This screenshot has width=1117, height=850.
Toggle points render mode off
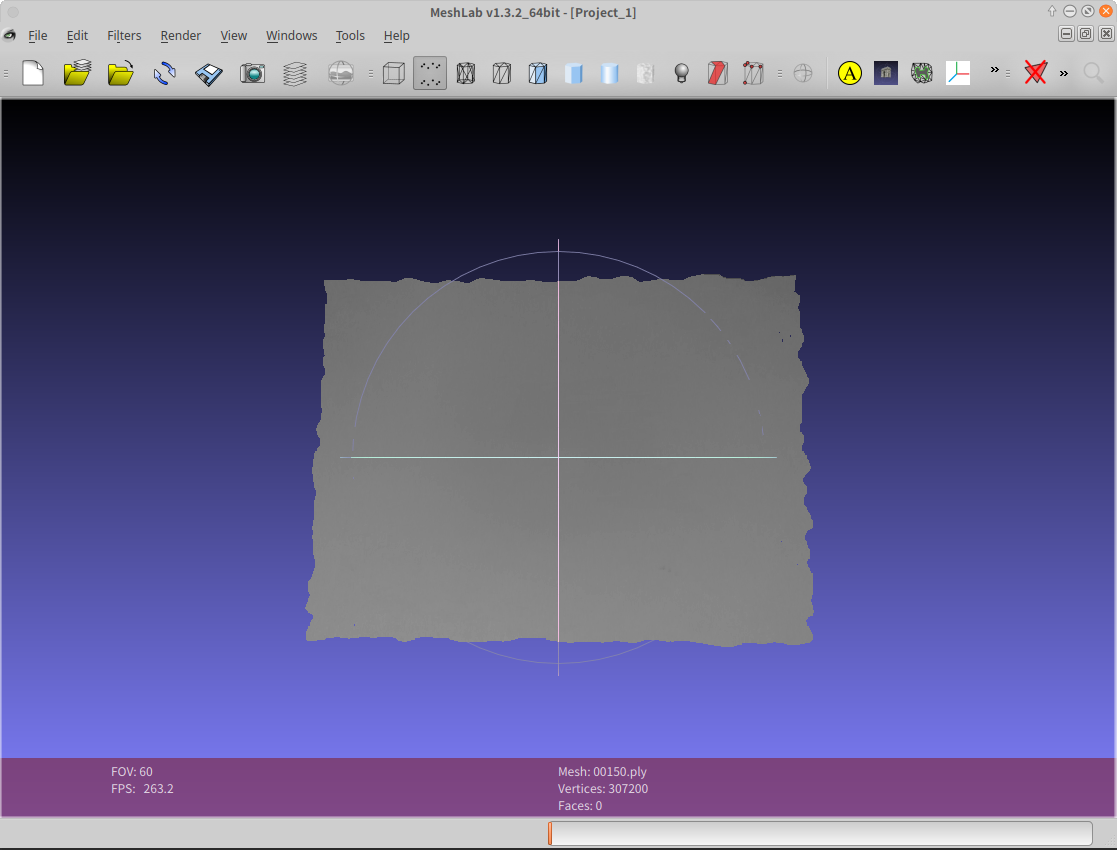pos(429,73)
